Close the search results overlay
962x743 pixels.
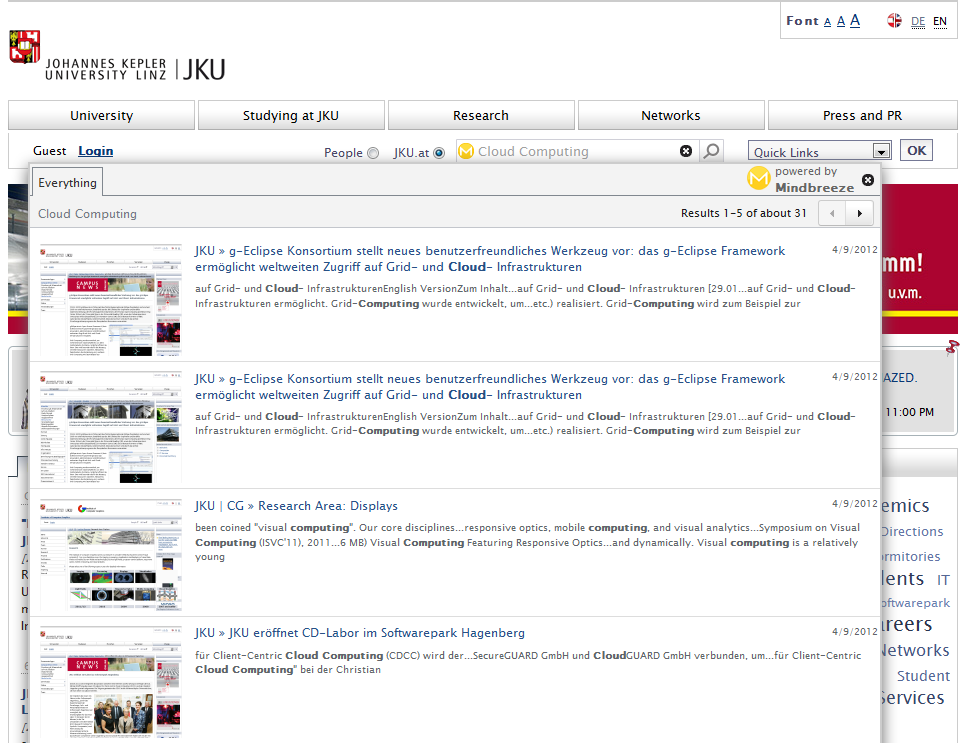click(x=868, y=180)
